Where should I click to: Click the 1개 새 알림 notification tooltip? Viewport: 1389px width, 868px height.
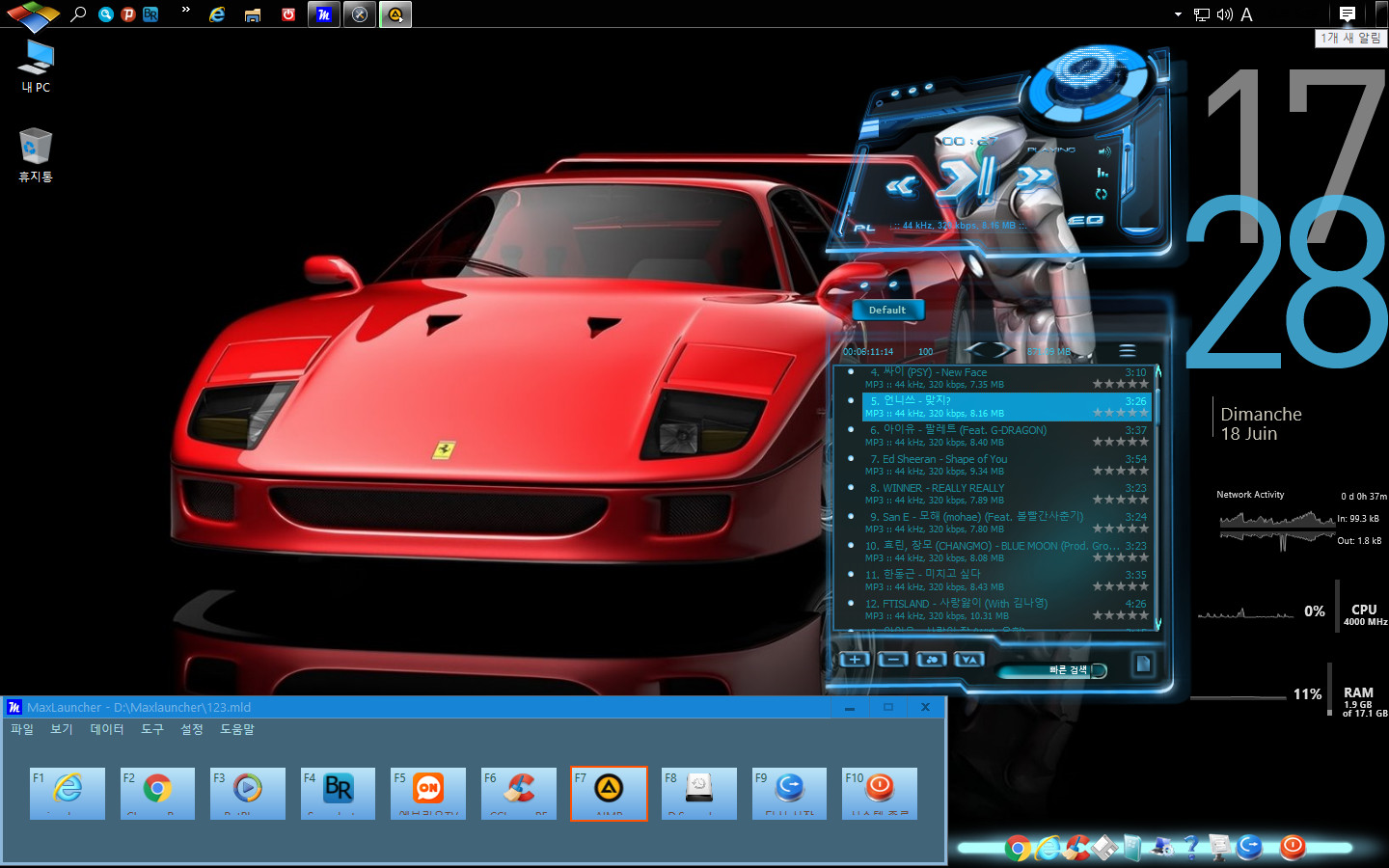1350,38
